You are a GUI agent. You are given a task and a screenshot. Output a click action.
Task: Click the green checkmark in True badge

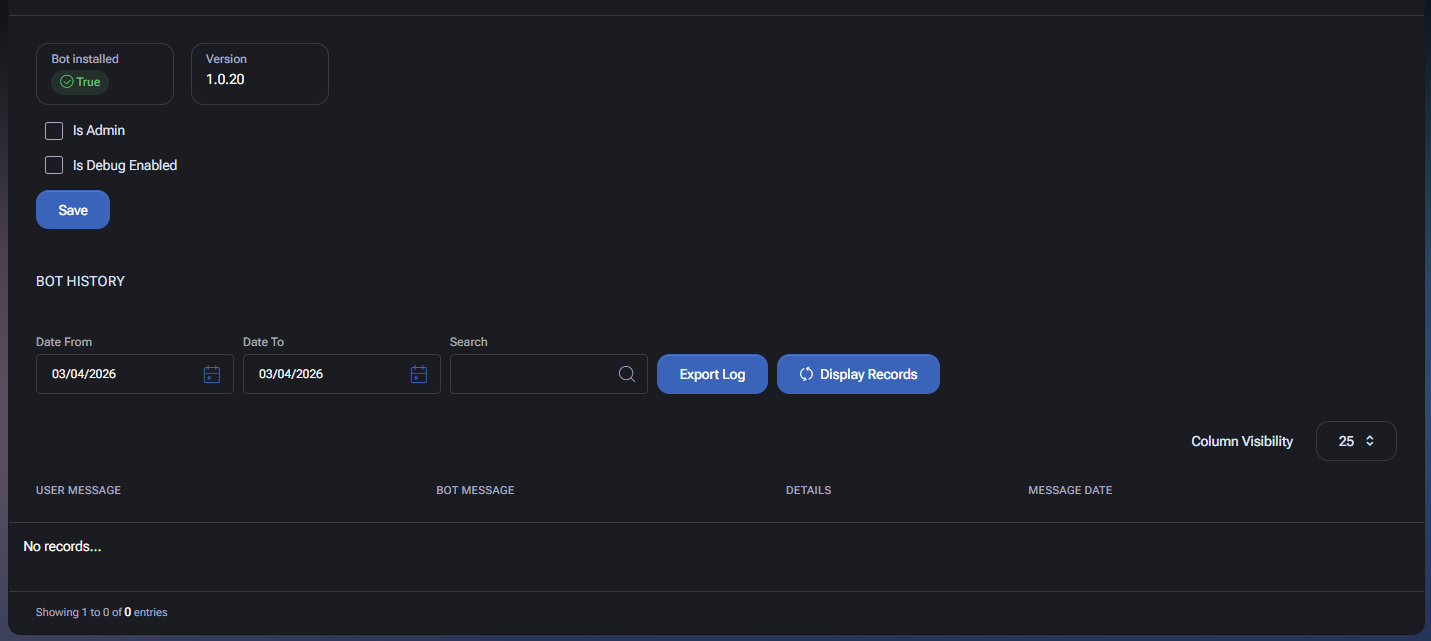[67, 82]
